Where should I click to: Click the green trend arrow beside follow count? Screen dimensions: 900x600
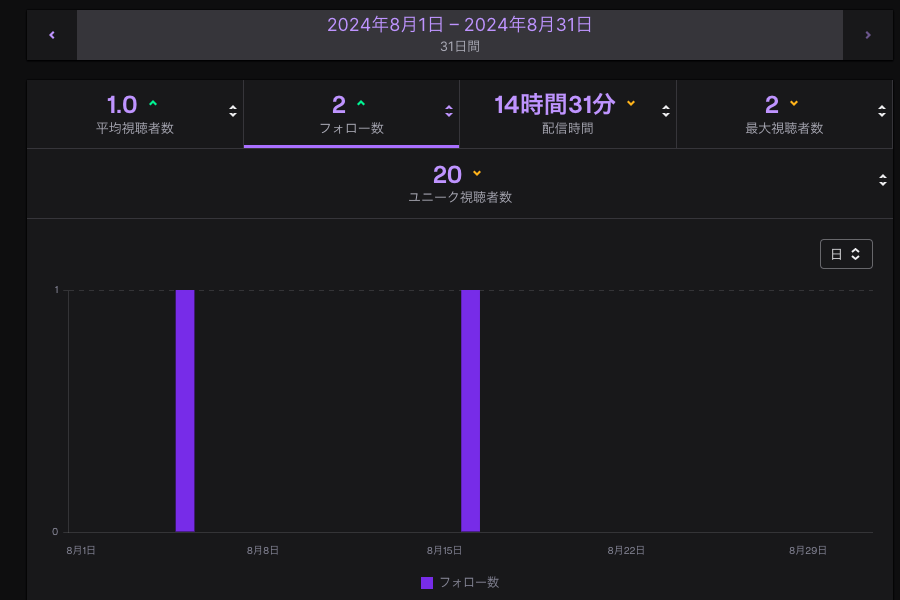pyautogui.click(x=361, y=103)
